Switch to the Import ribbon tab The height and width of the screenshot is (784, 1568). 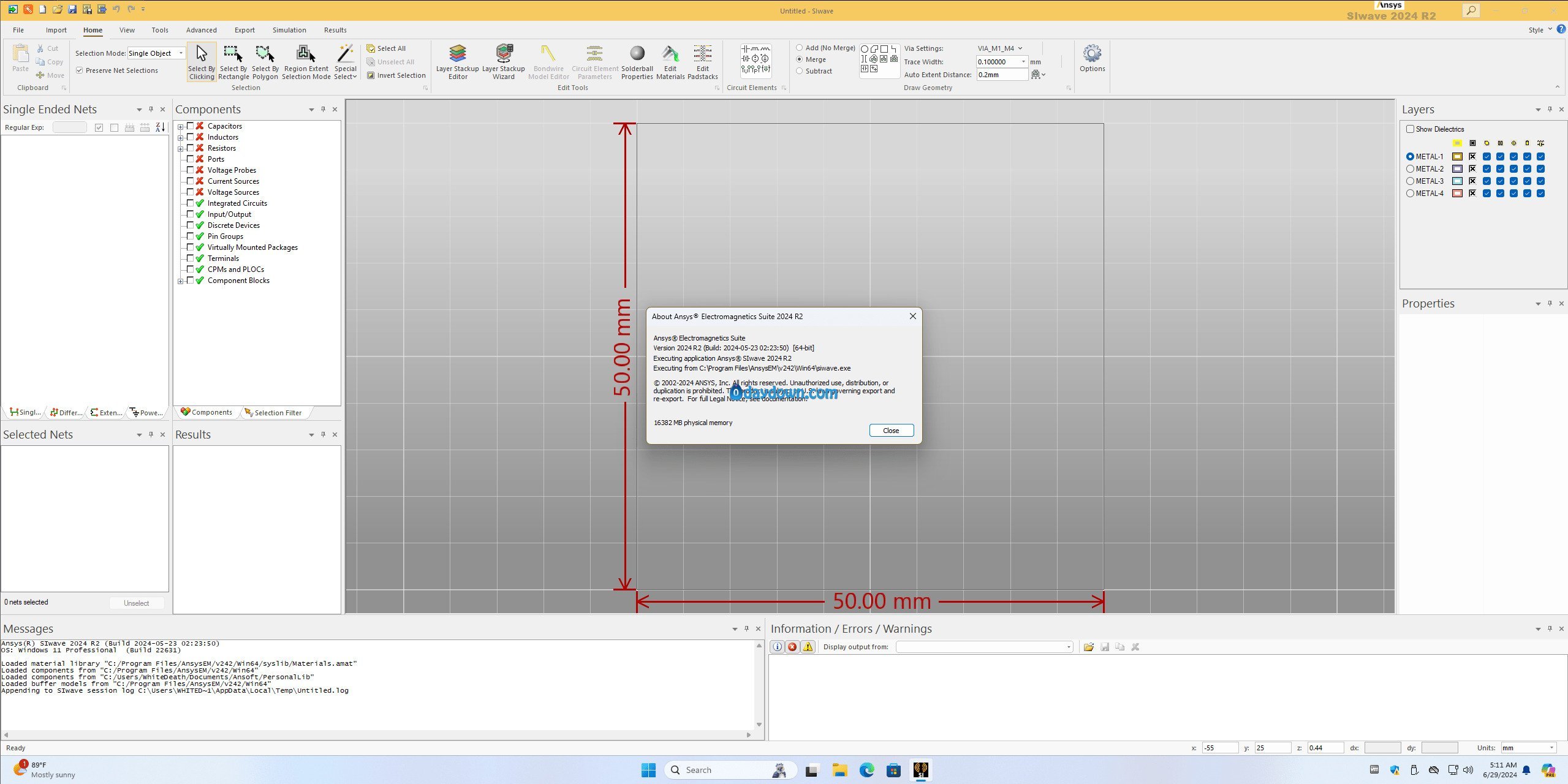56,30
